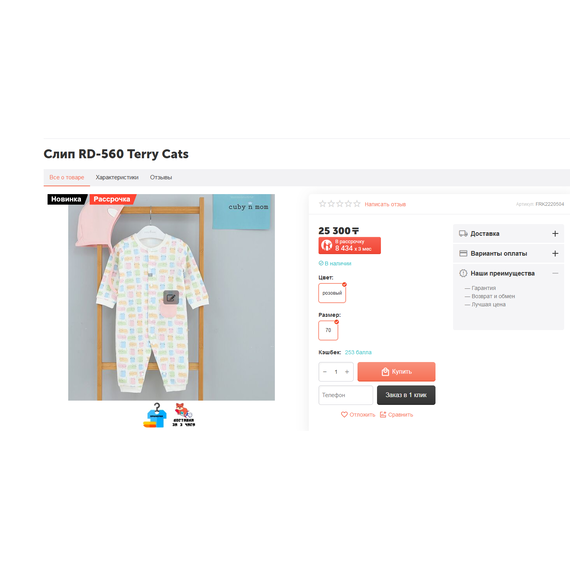Select the розовый color option
This screenshot has width=570, height=570.
(332, 293)
